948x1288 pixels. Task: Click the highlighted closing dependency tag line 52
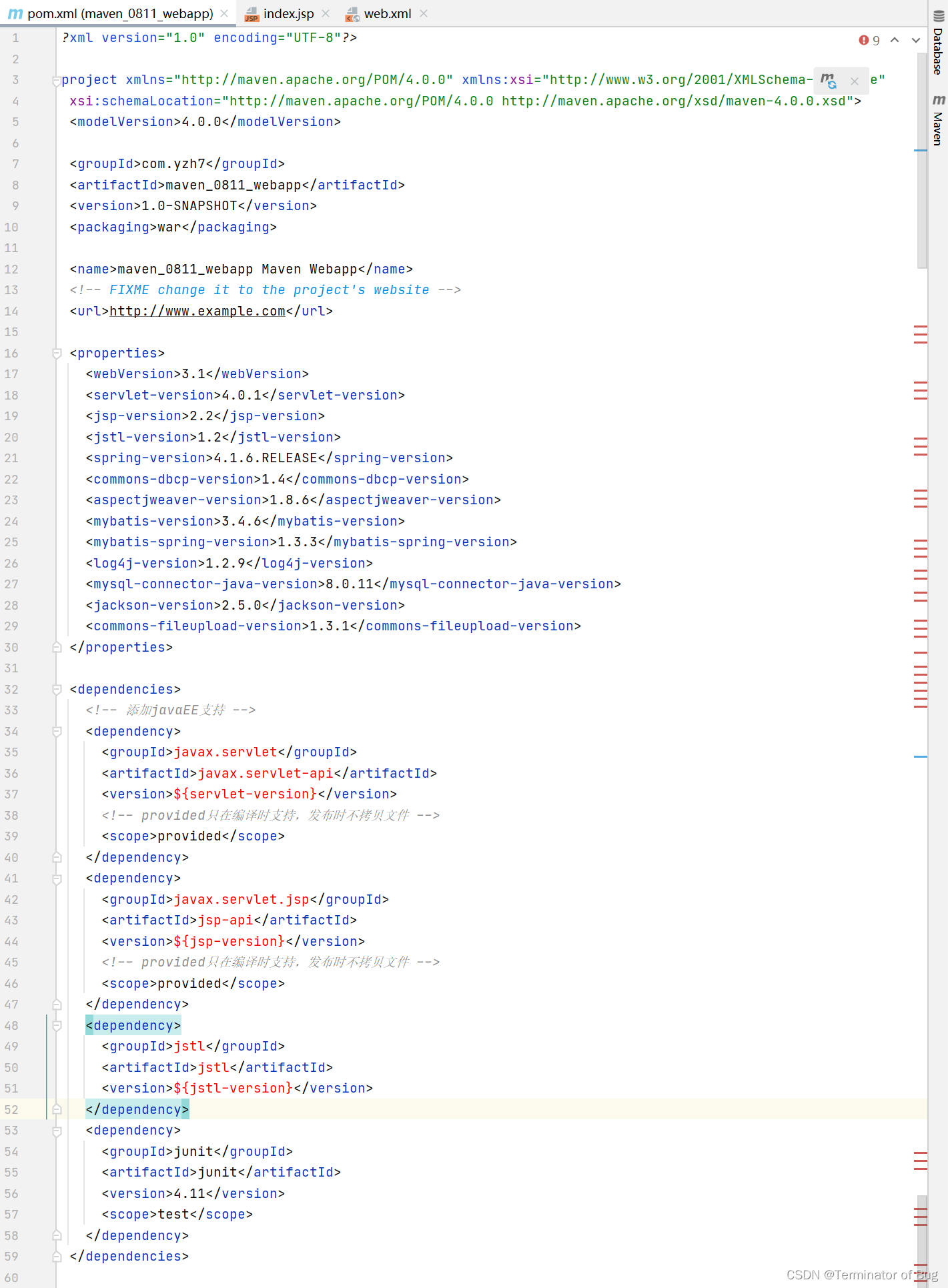[x=137, y=1110]
